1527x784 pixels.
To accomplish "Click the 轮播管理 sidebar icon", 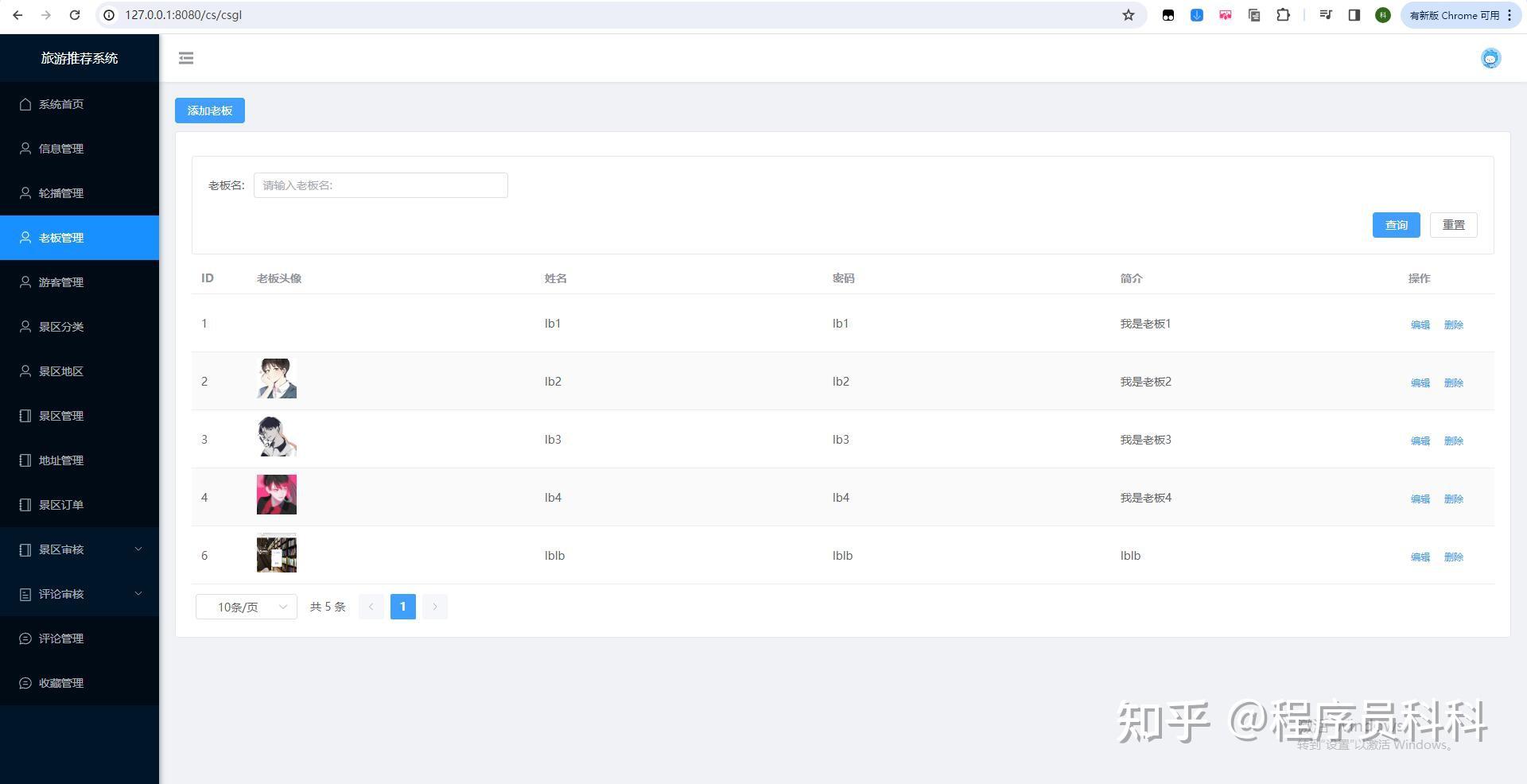I will pos(25,193).
